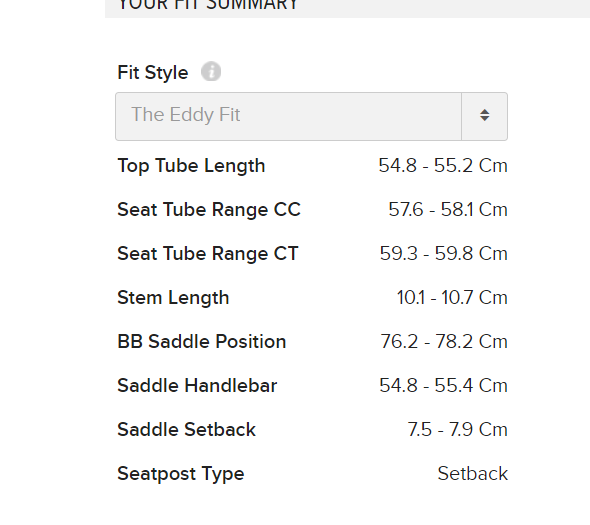Select the 54.8 - 55.4 Cm value
The height and width of the screenshot is (525, 590).
pos(443,386)
